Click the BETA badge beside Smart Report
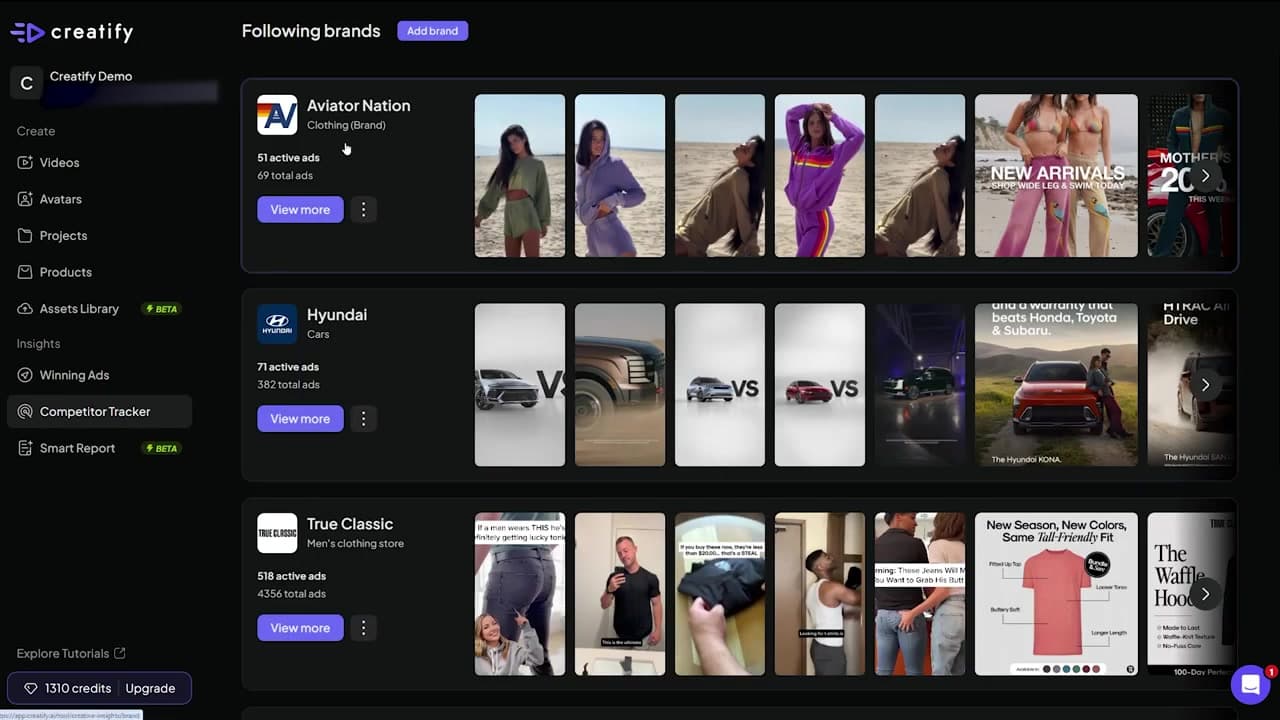The height and width of the screenshot is (720, 1280). point(162,448)
